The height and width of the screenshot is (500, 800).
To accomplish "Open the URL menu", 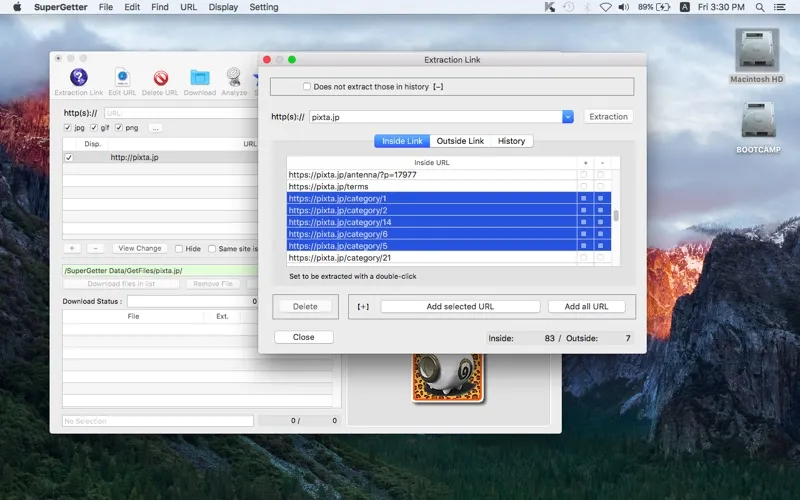I will (188, 7).
